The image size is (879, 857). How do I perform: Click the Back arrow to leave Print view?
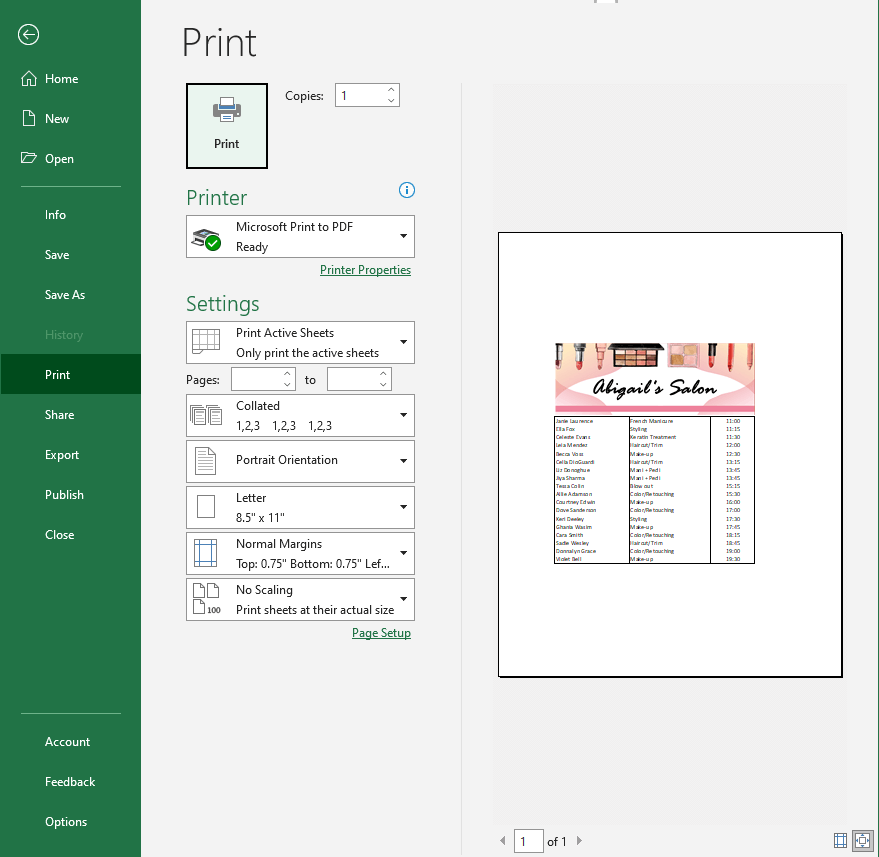coord(28,34)
